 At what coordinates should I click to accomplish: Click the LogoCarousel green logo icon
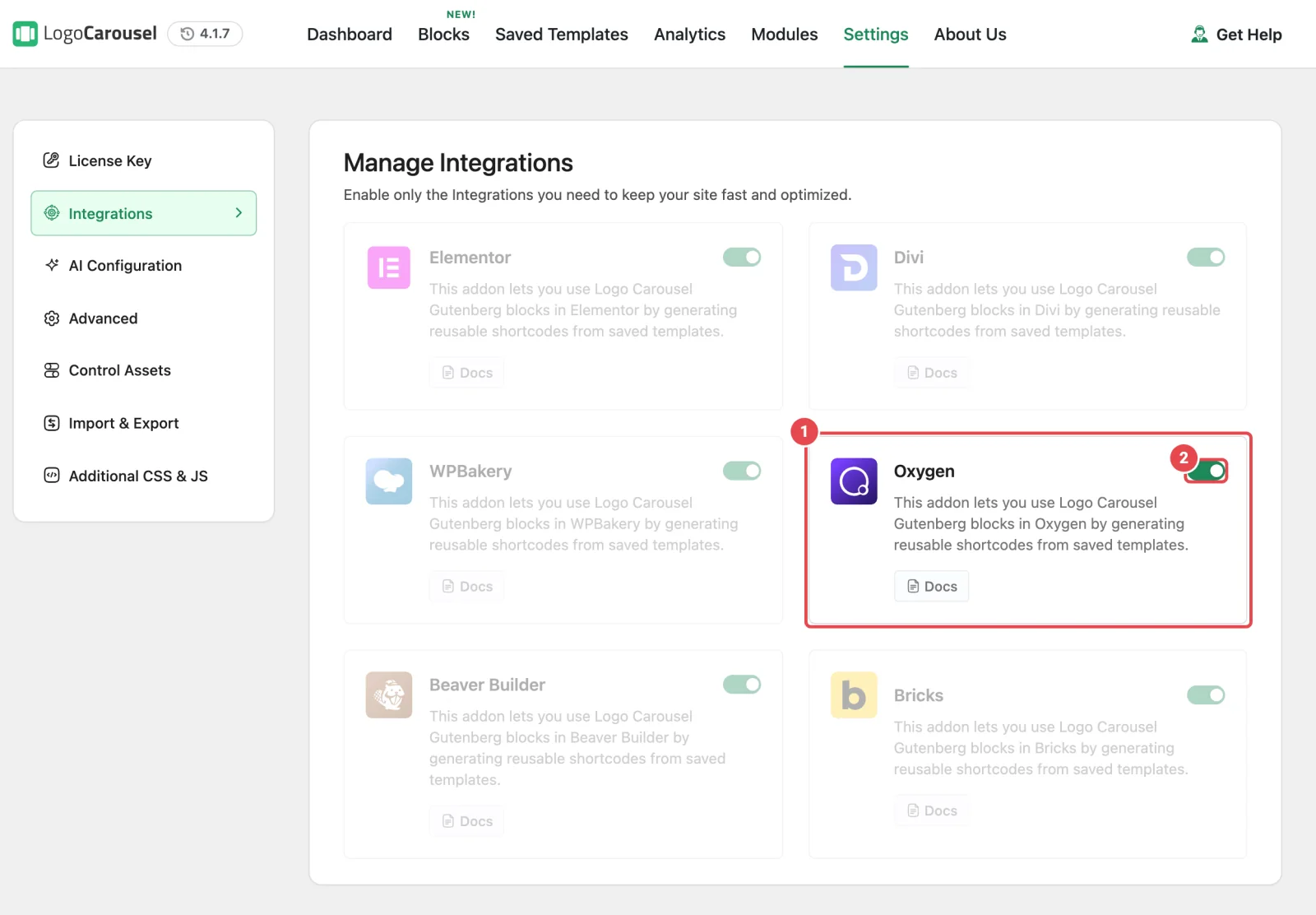point(25,34)
